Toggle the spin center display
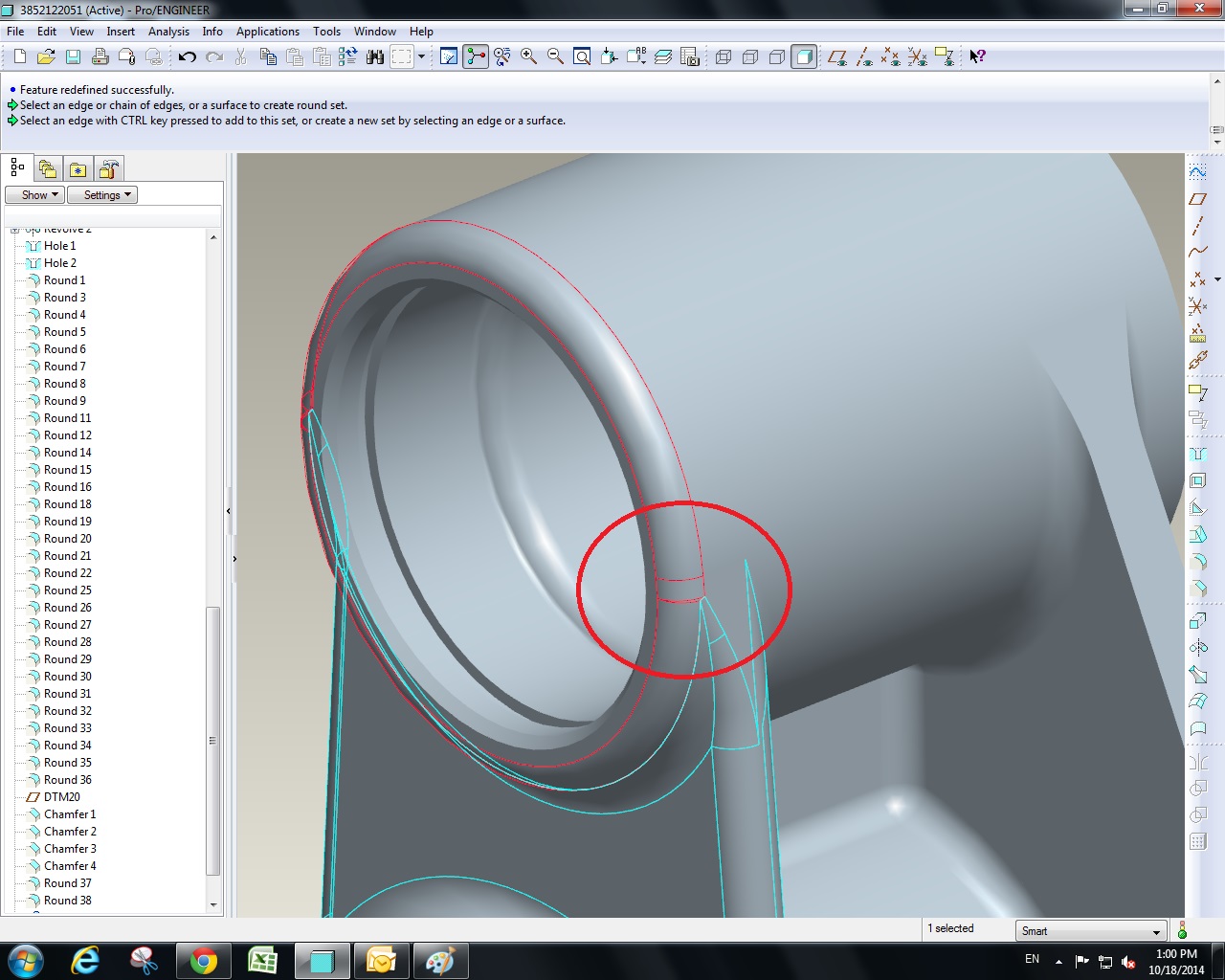The width and height of the screenshot is (1225, 980). click(476, 57)
